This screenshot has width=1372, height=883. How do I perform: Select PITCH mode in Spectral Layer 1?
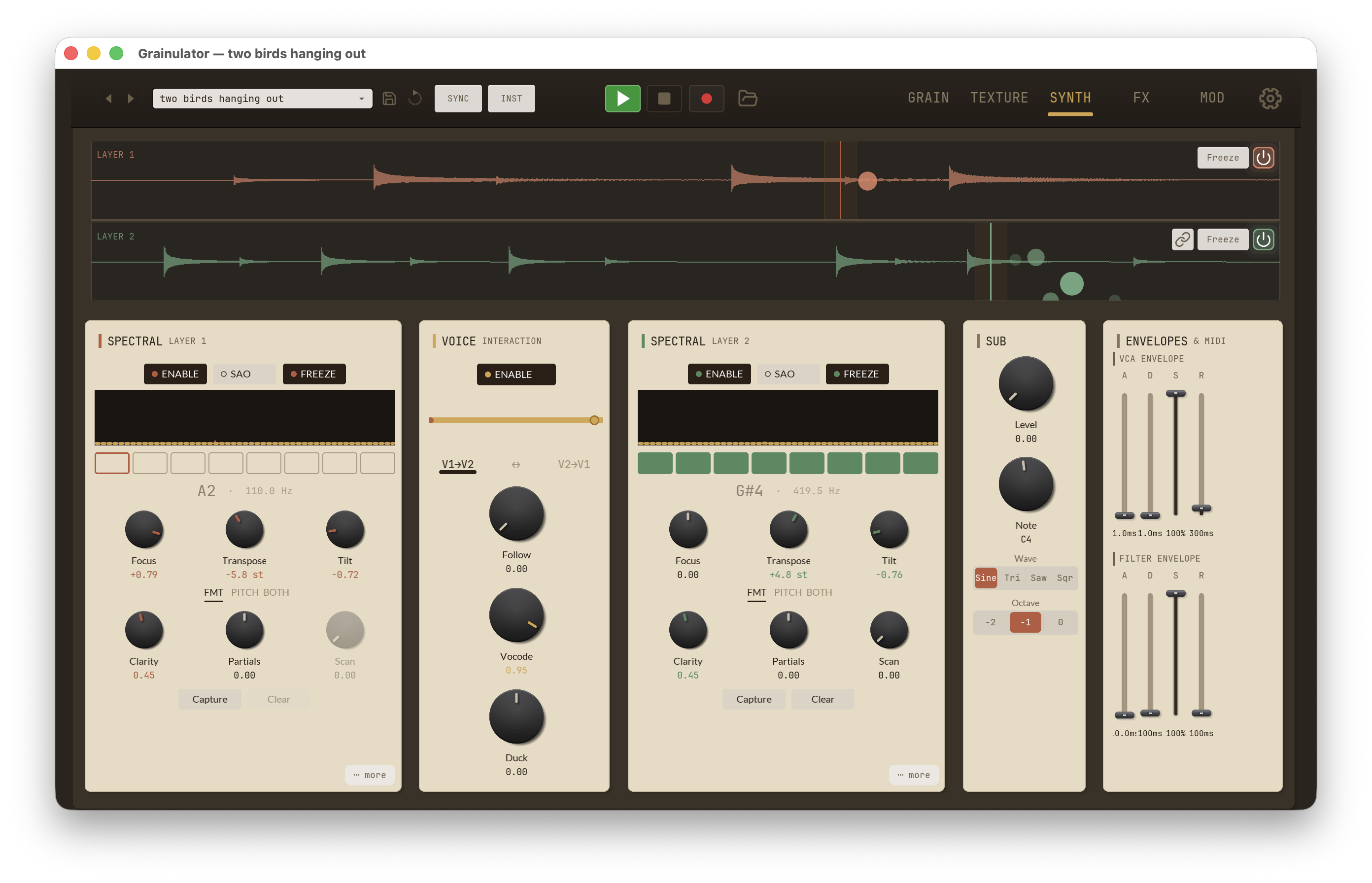[x=245, y=592]
